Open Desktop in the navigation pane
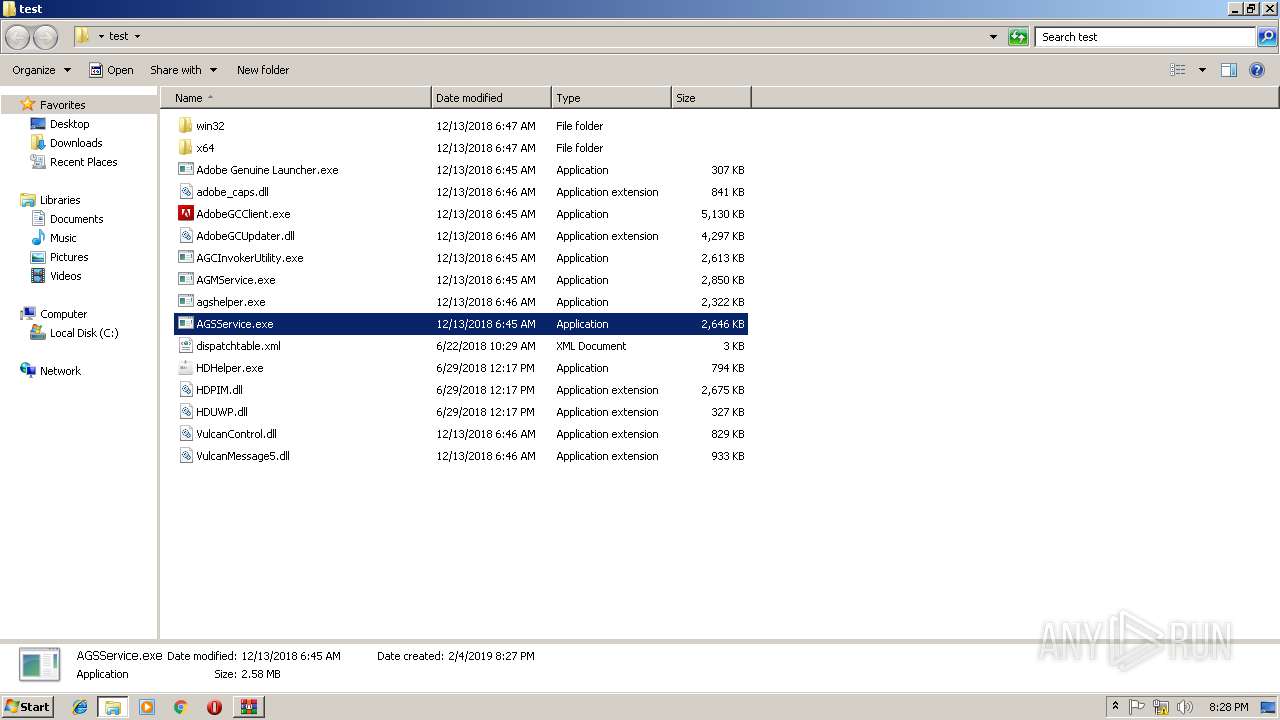 tap(69, 124)
